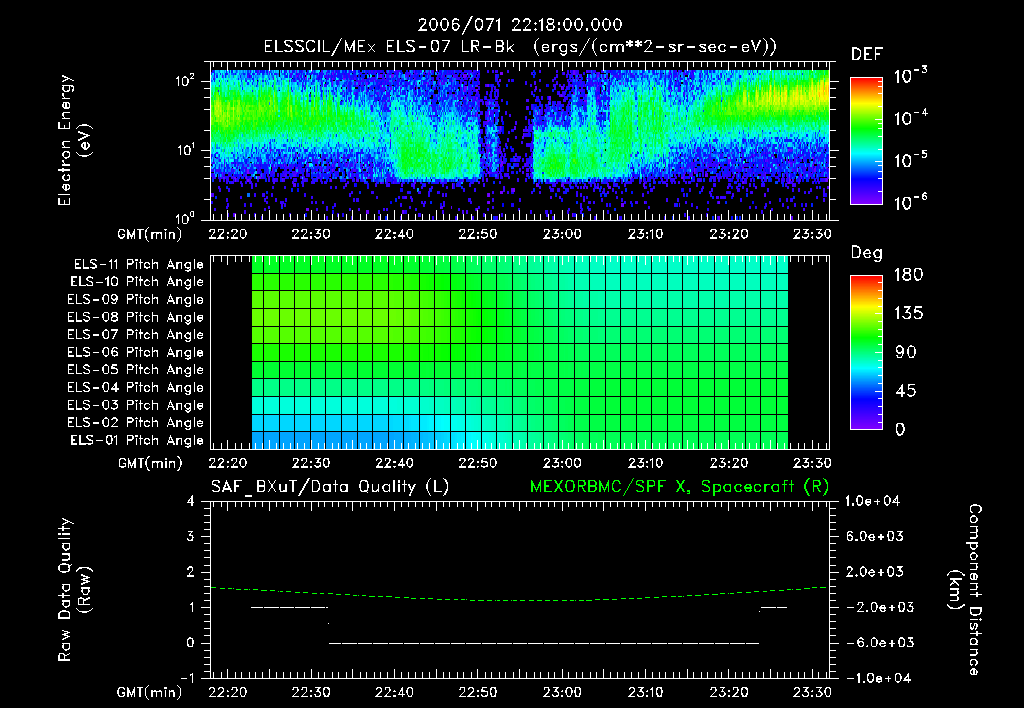The height and width of the screenshot is (708, 1024).
Task: Select the ELS-04 Pitch Angle row label
Action: tap(136, 388)
